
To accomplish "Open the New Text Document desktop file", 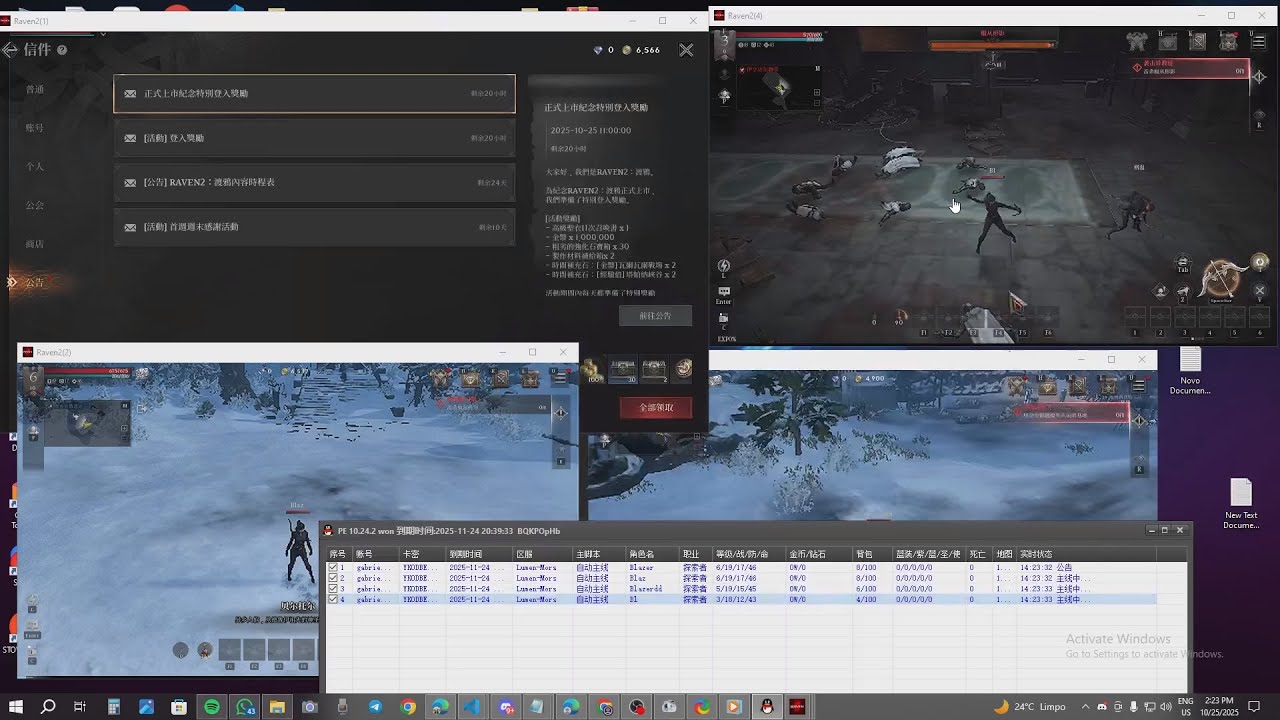I will pos(1241,505).
